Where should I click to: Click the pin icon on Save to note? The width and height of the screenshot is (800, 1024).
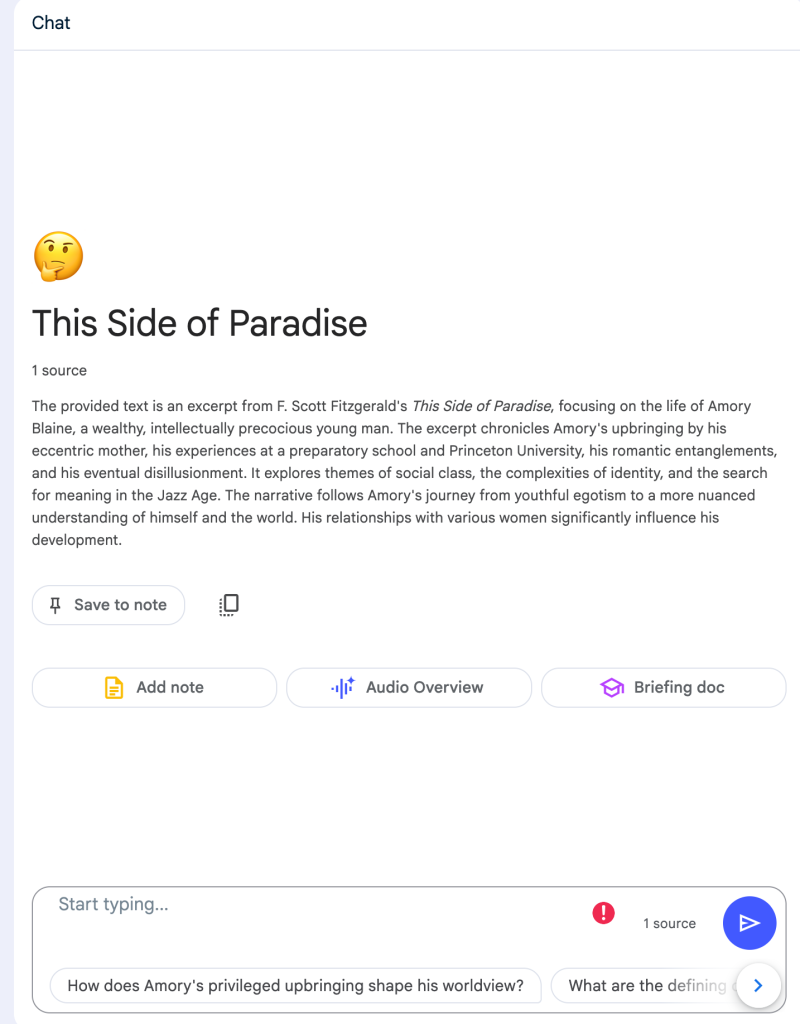tap(56, 605)
